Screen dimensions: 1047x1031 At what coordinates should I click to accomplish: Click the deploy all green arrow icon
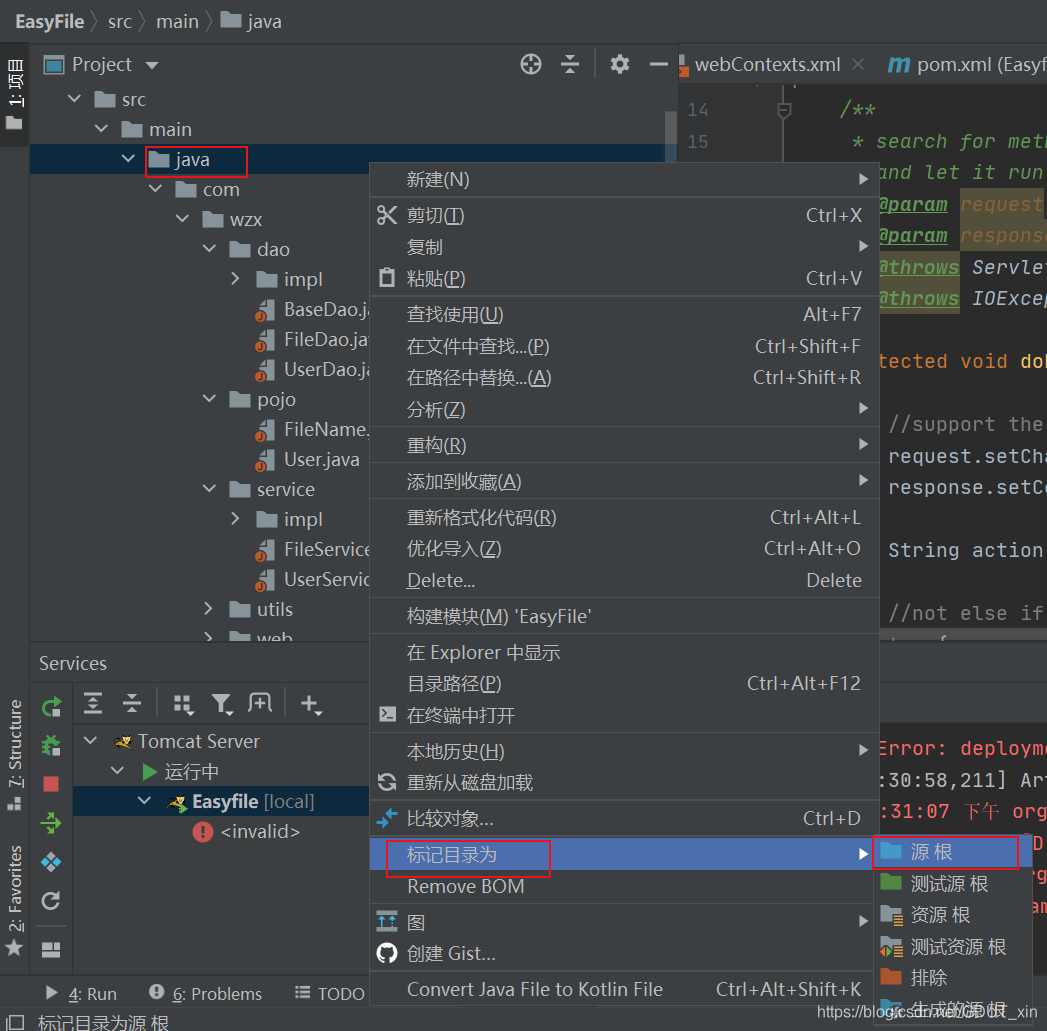(x=51, y=823)
